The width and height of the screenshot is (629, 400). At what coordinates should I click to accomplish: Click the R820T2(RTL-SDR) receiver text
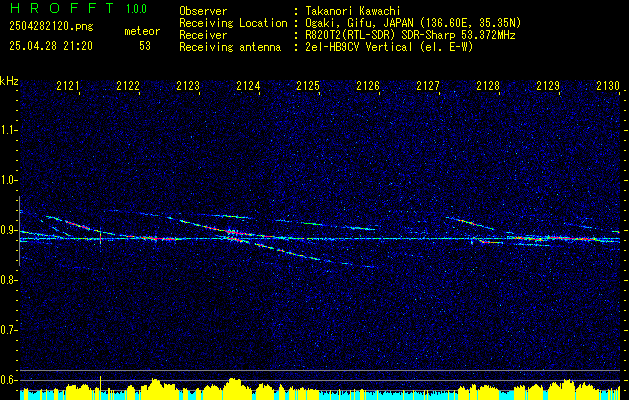click(410, 35)
